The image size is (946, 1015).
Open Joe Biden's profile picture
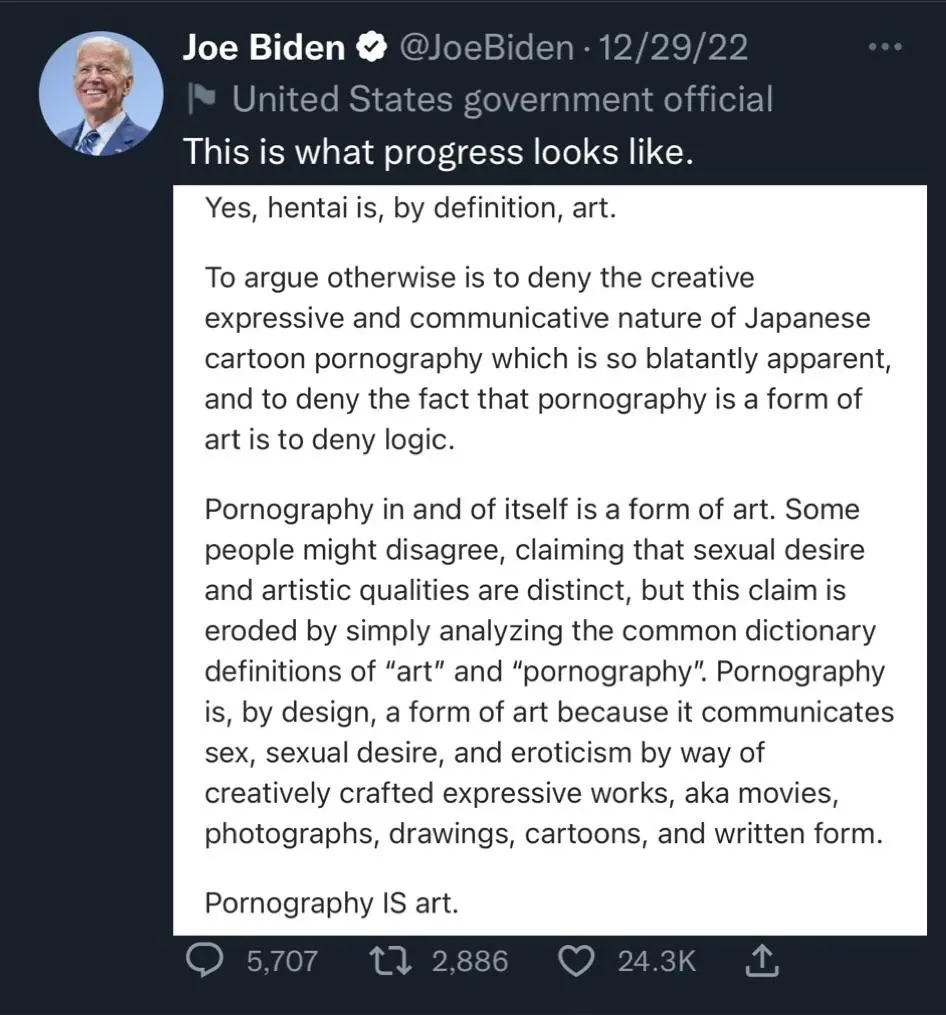point(100,93)
